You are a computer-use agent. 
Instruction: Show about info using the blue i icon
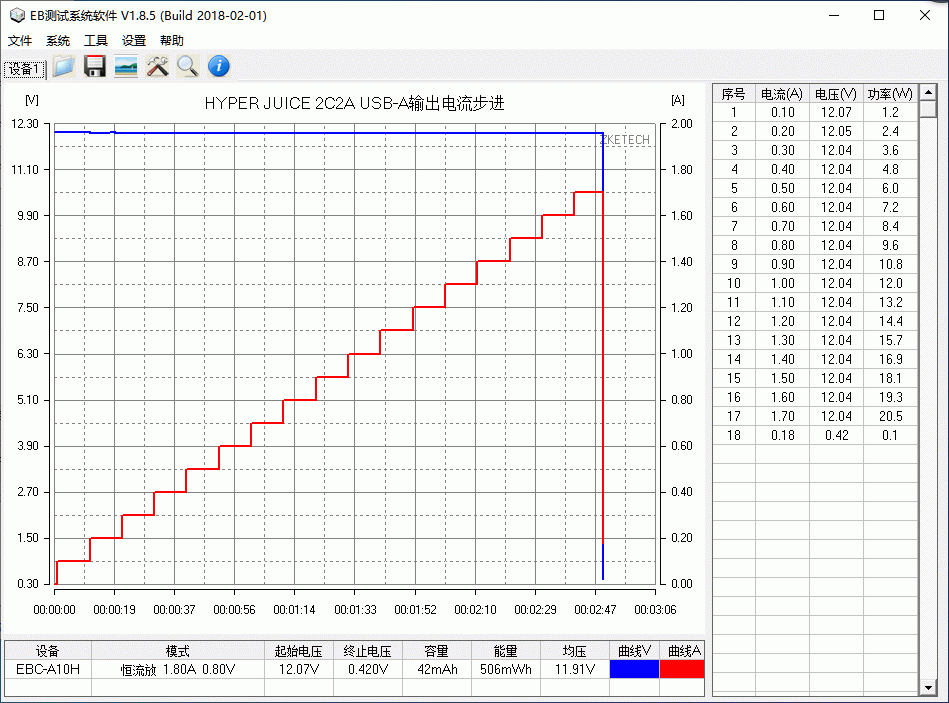tap(218, 66)
